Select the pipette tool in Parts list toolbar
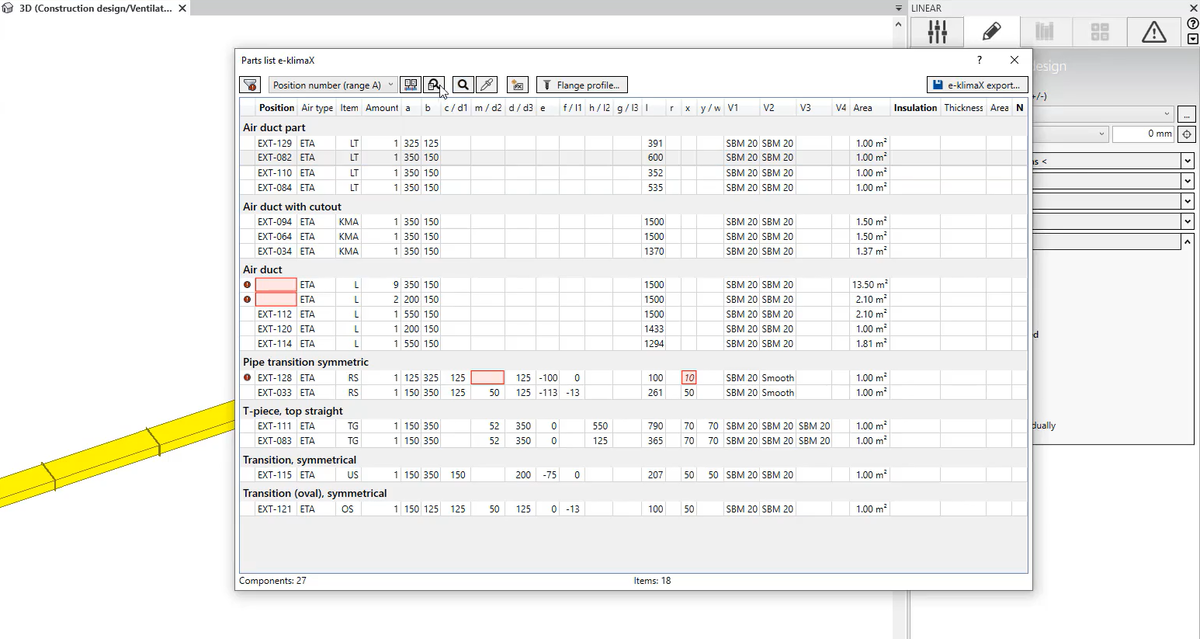Screen dimensions: 1200x639 coord(487,85)
